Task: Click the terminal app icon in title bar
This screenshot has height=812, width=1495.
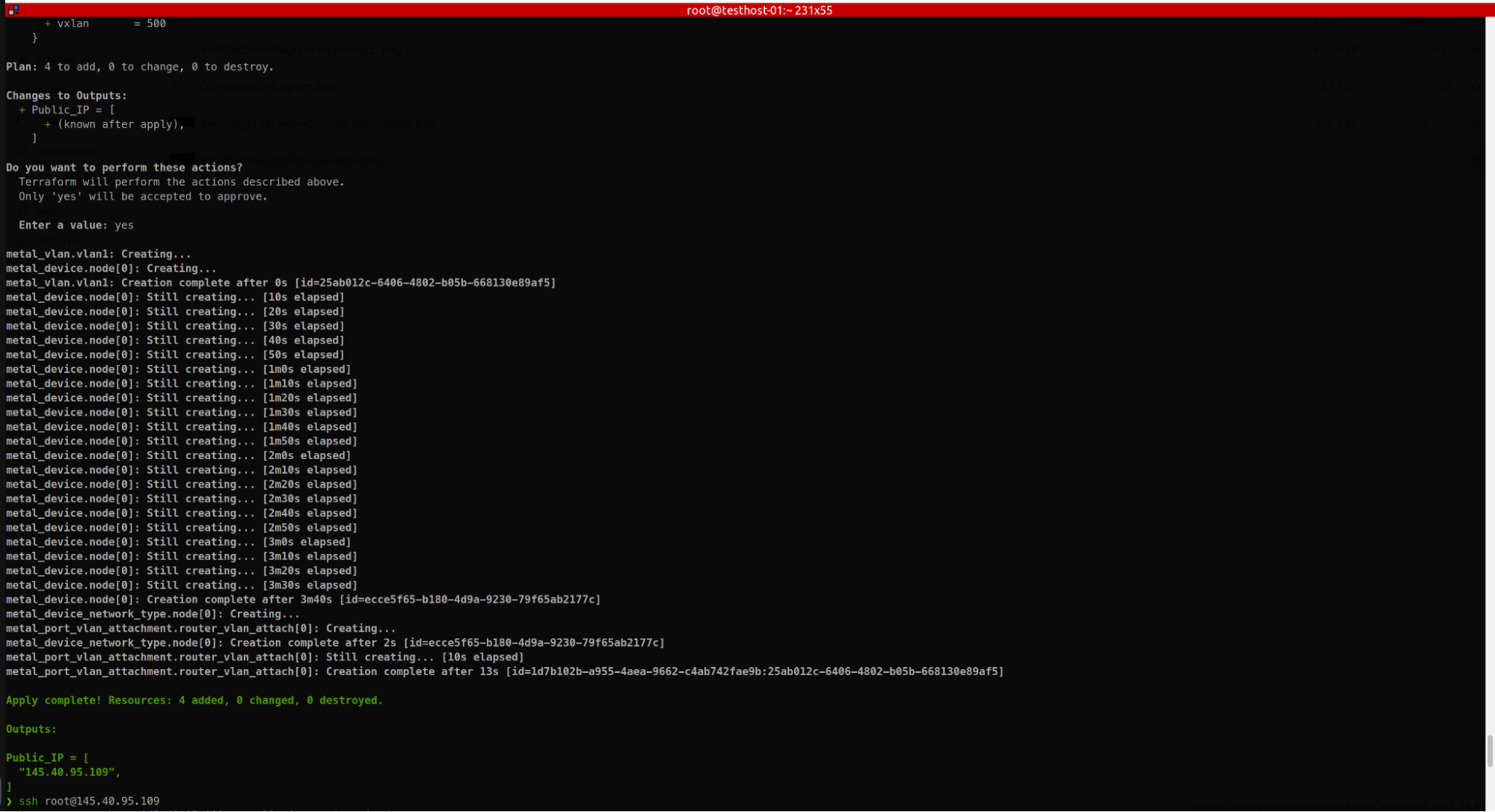Action: point(13,10)
